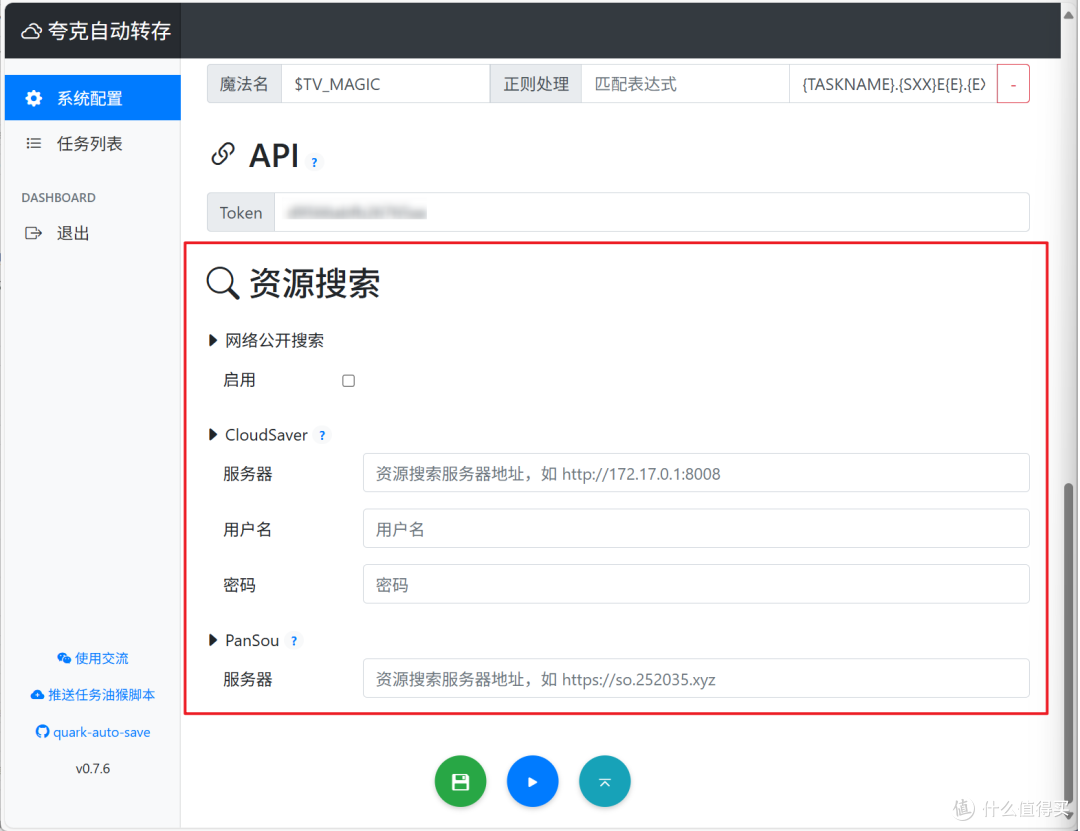This screenshot has height=831, width=1080.
Task: Click the API help question mark
Action: pos(314,163)
